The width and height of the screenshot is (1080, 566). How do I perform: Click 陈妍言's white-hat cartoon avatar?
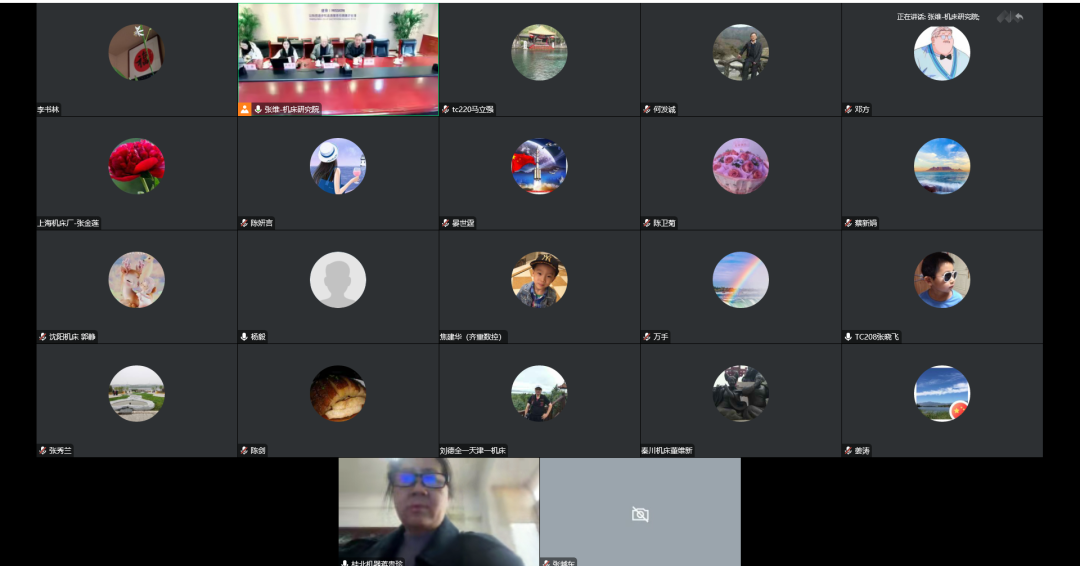click(x=338, y=166)
